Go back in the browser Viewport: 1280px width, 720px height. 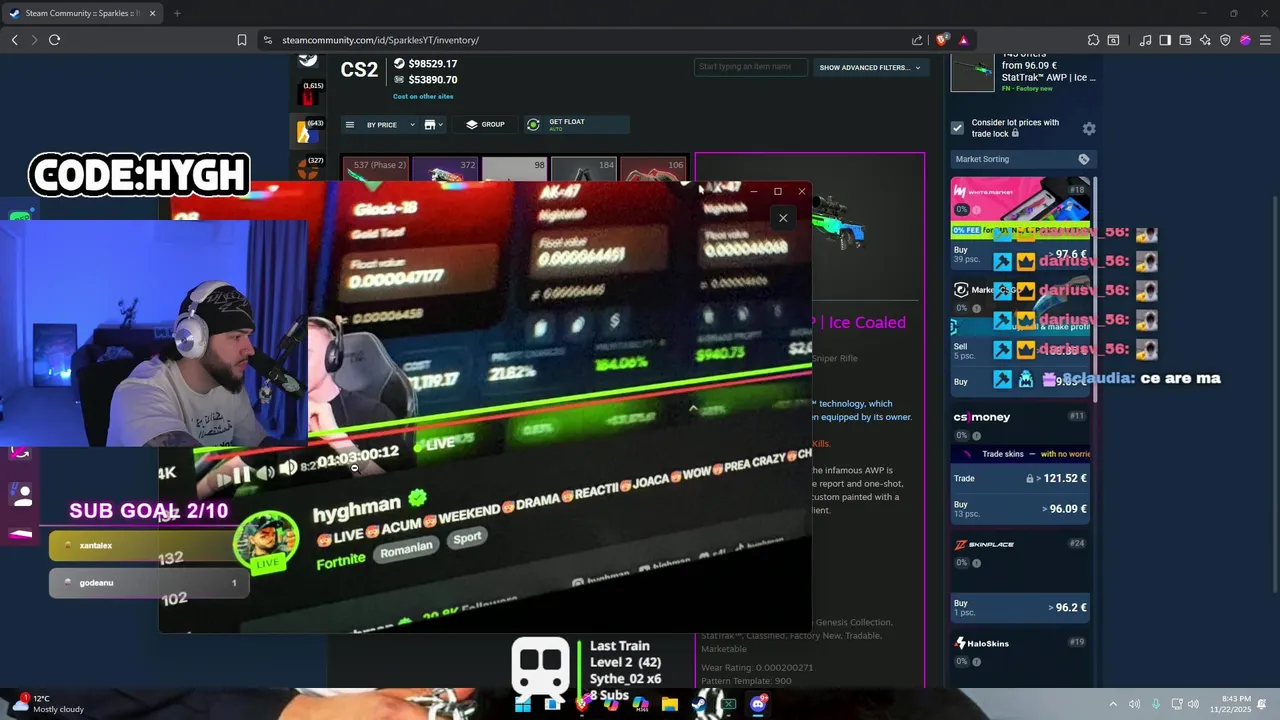click(14, 40)
